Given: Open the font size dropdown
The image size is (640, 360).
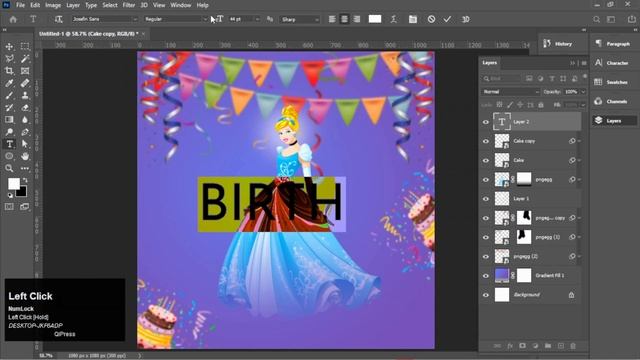Looking at the screenshot, I should [257, 19].
